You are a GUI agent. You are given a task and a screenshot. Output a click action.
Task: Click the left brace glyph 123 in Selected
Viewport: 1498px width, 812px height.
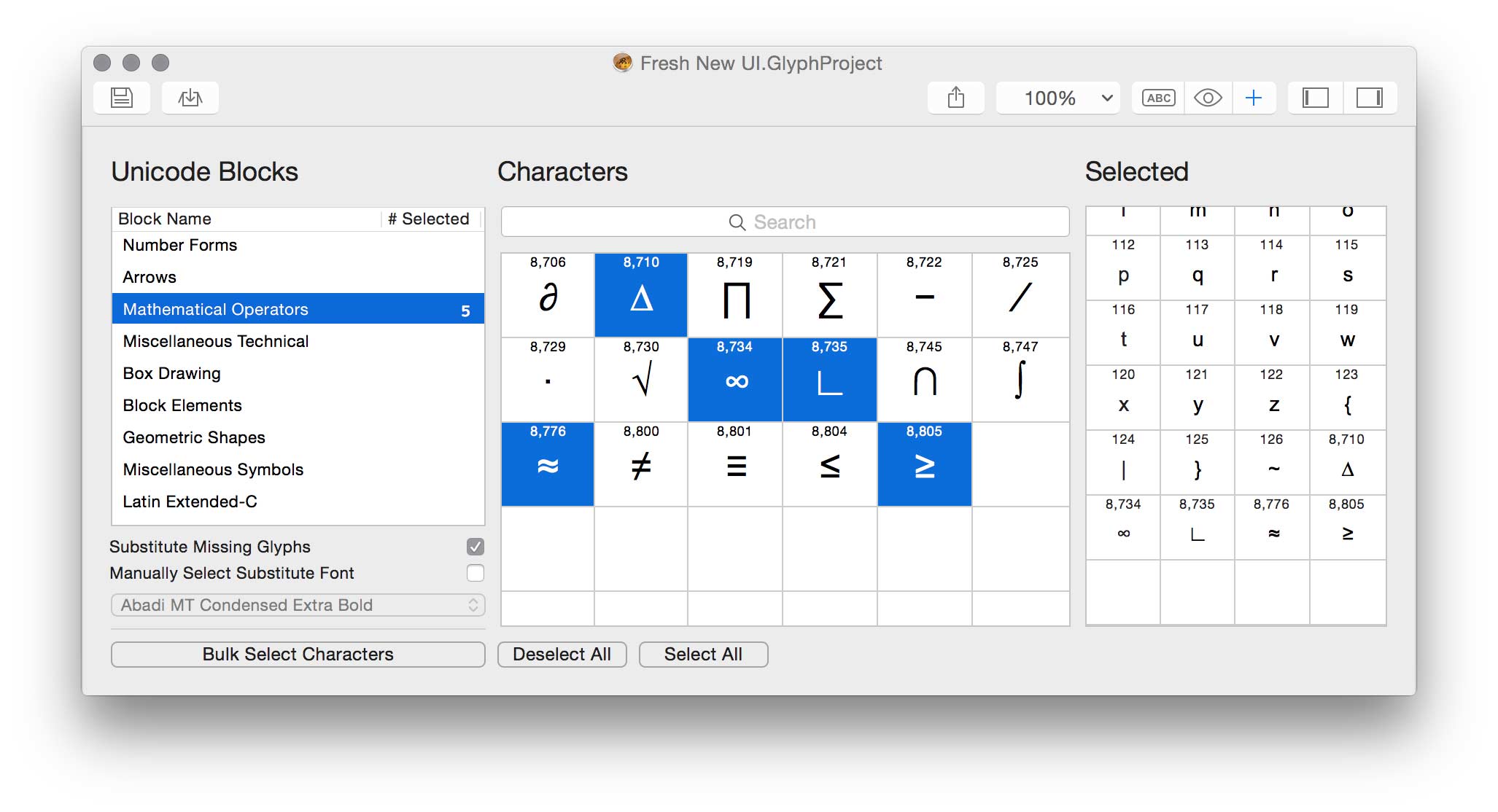tap(1348, 397)
